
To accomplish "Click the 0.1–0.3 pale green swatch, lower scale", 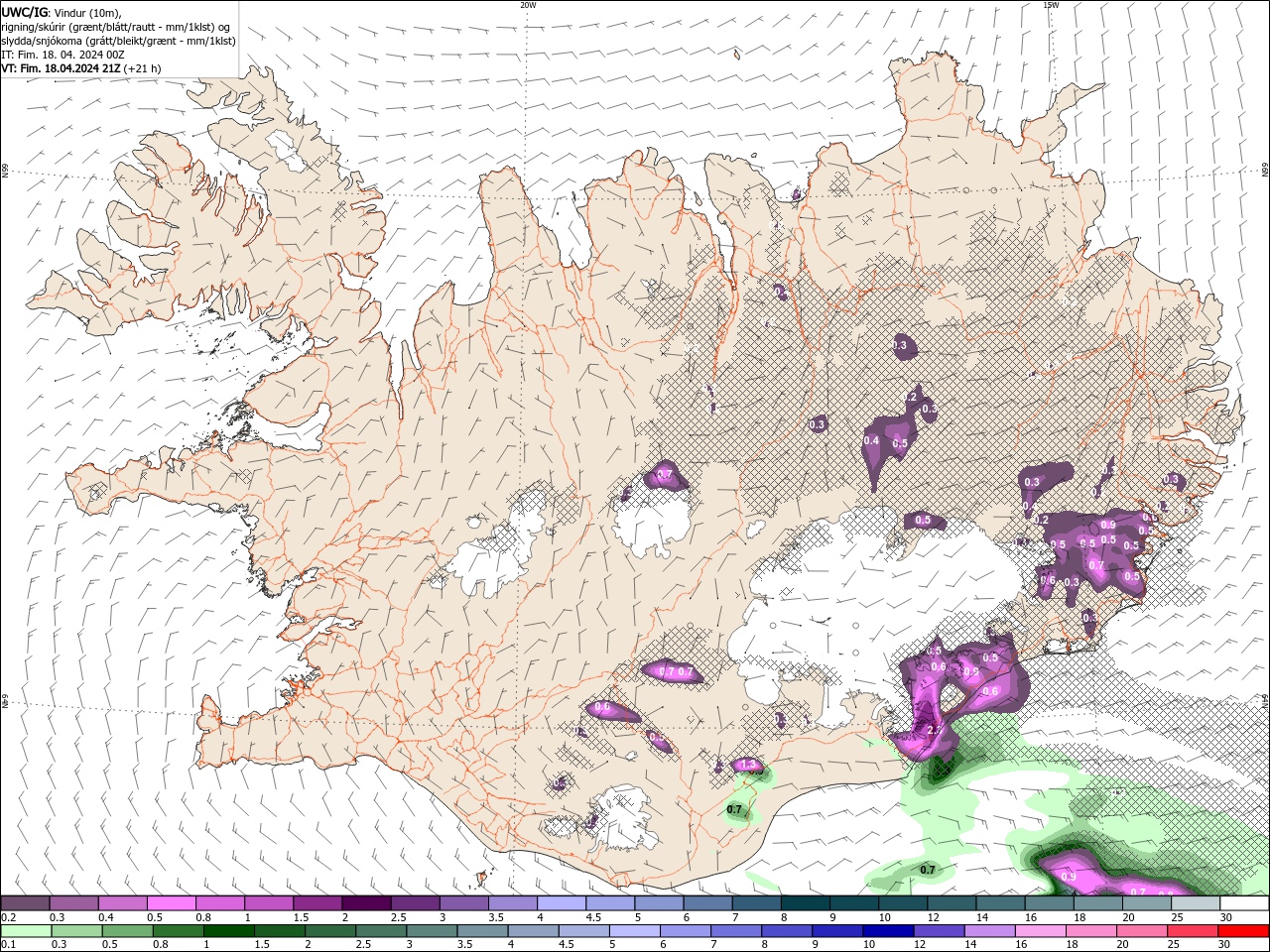I will [26, 931].
